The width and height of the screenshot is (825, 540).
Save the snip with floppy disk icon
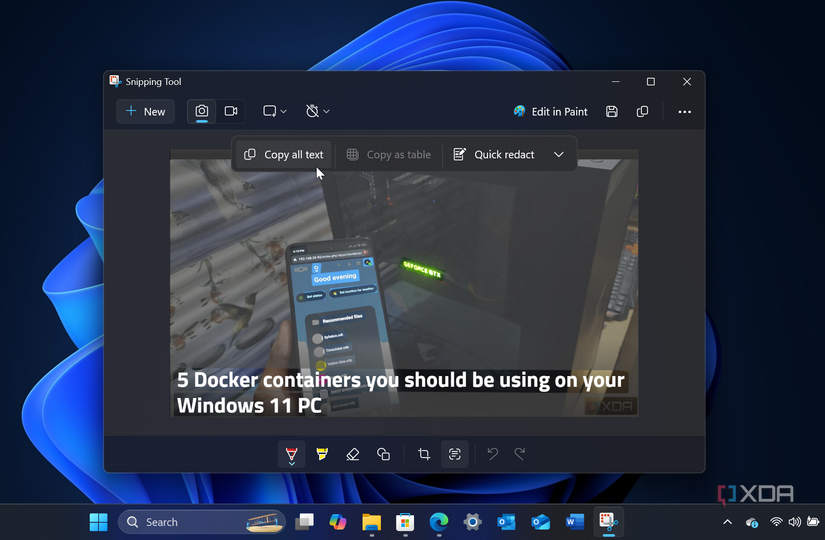pos(611,112)
